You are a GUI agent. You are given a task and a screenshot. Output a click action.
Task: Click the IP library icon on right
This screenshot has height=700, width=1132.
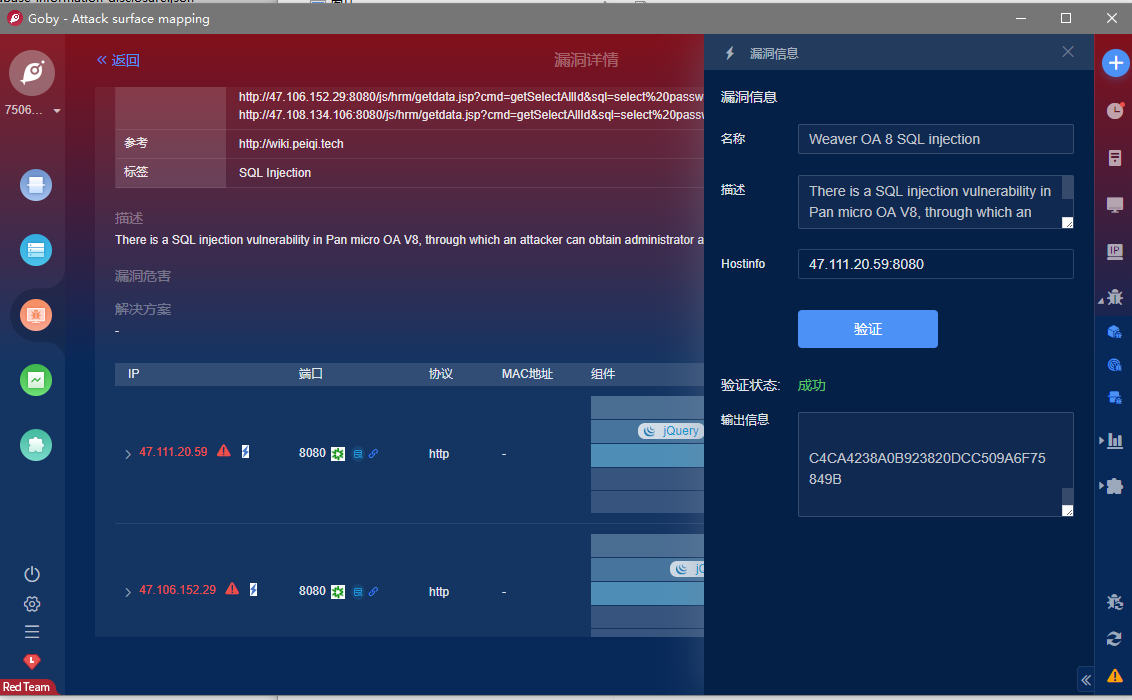1114,251
